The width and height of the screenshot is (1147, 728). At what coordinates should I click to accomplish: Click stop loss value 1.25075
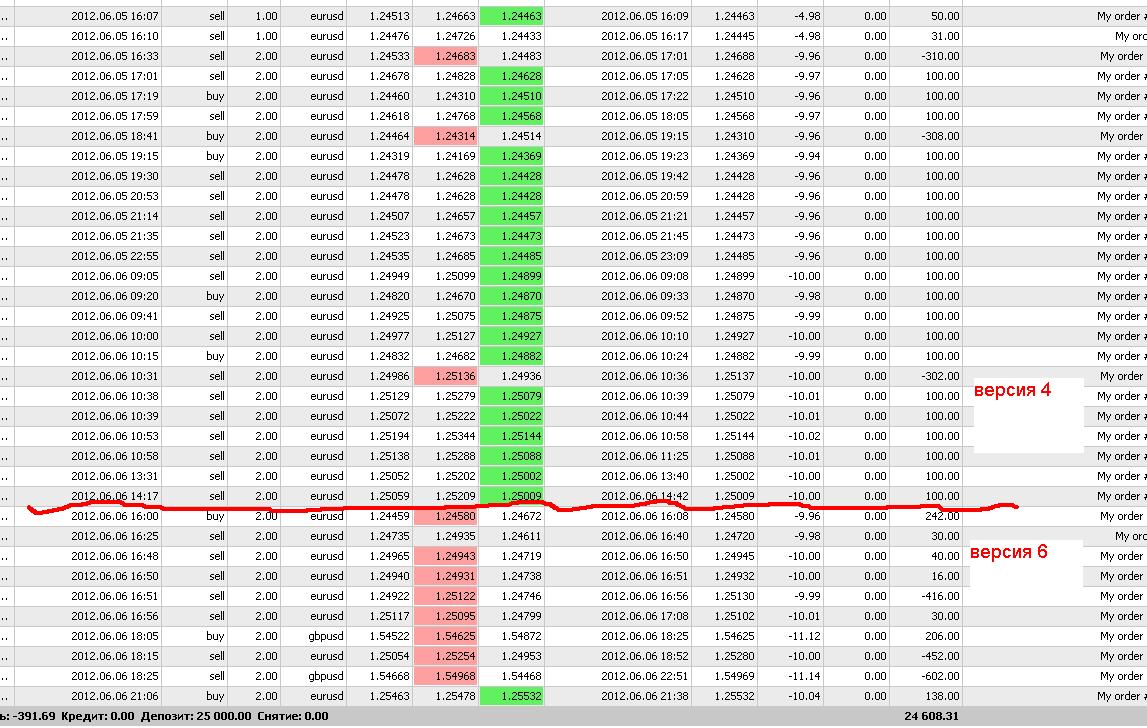(455, 316)
